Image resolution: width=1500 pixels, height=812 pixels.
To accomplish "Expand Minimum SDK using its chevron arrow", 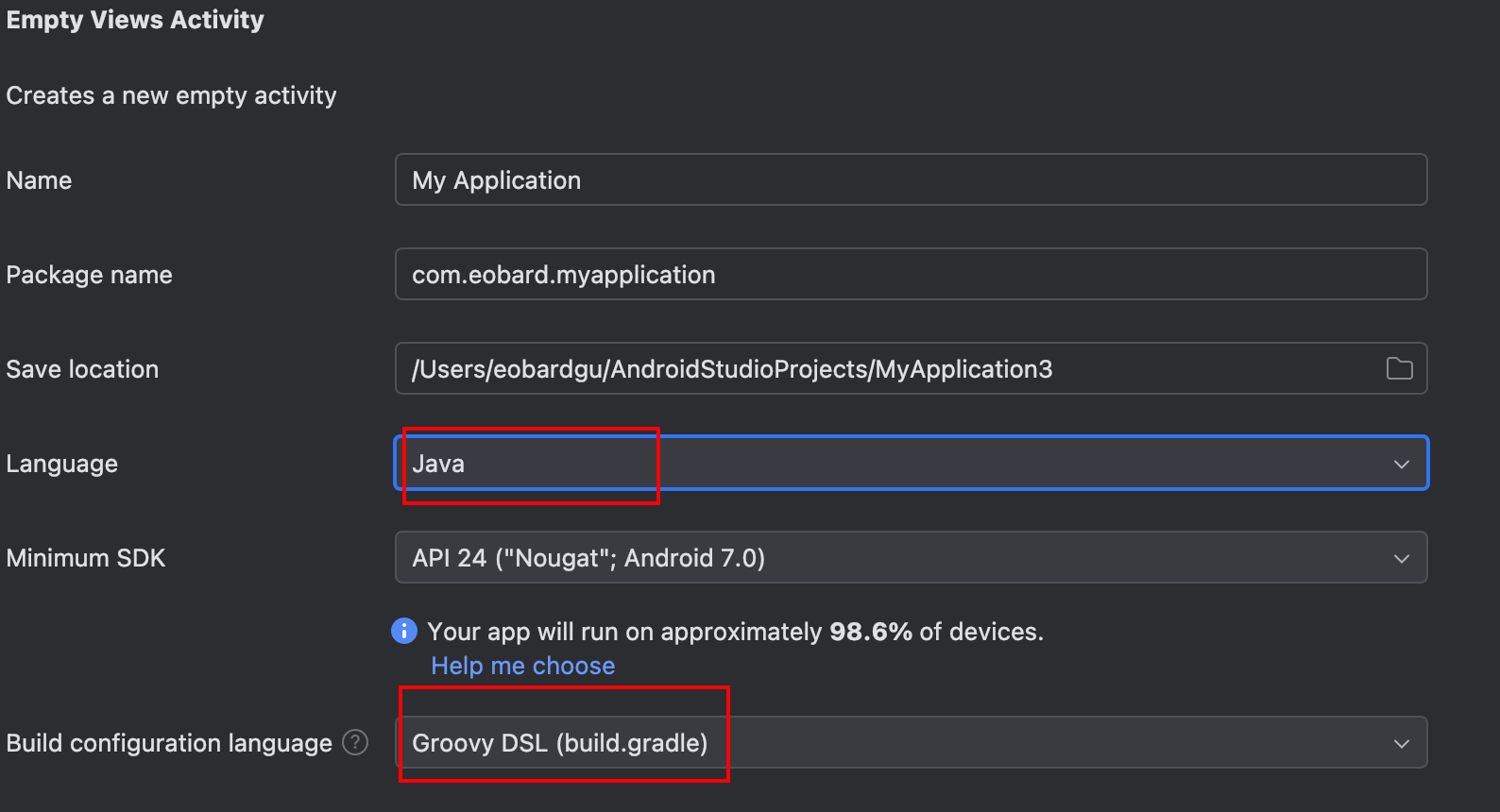I will click(1401, 558).
